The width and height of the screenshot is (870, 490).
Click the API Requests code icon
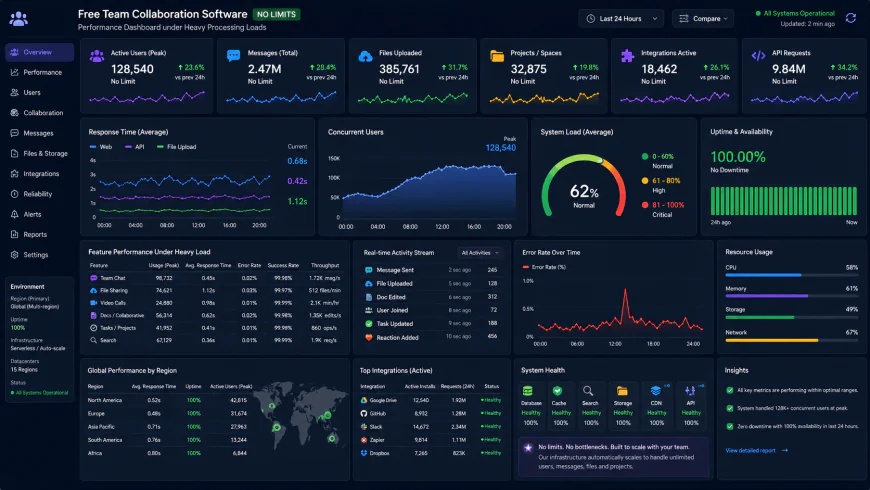point(758,55)
